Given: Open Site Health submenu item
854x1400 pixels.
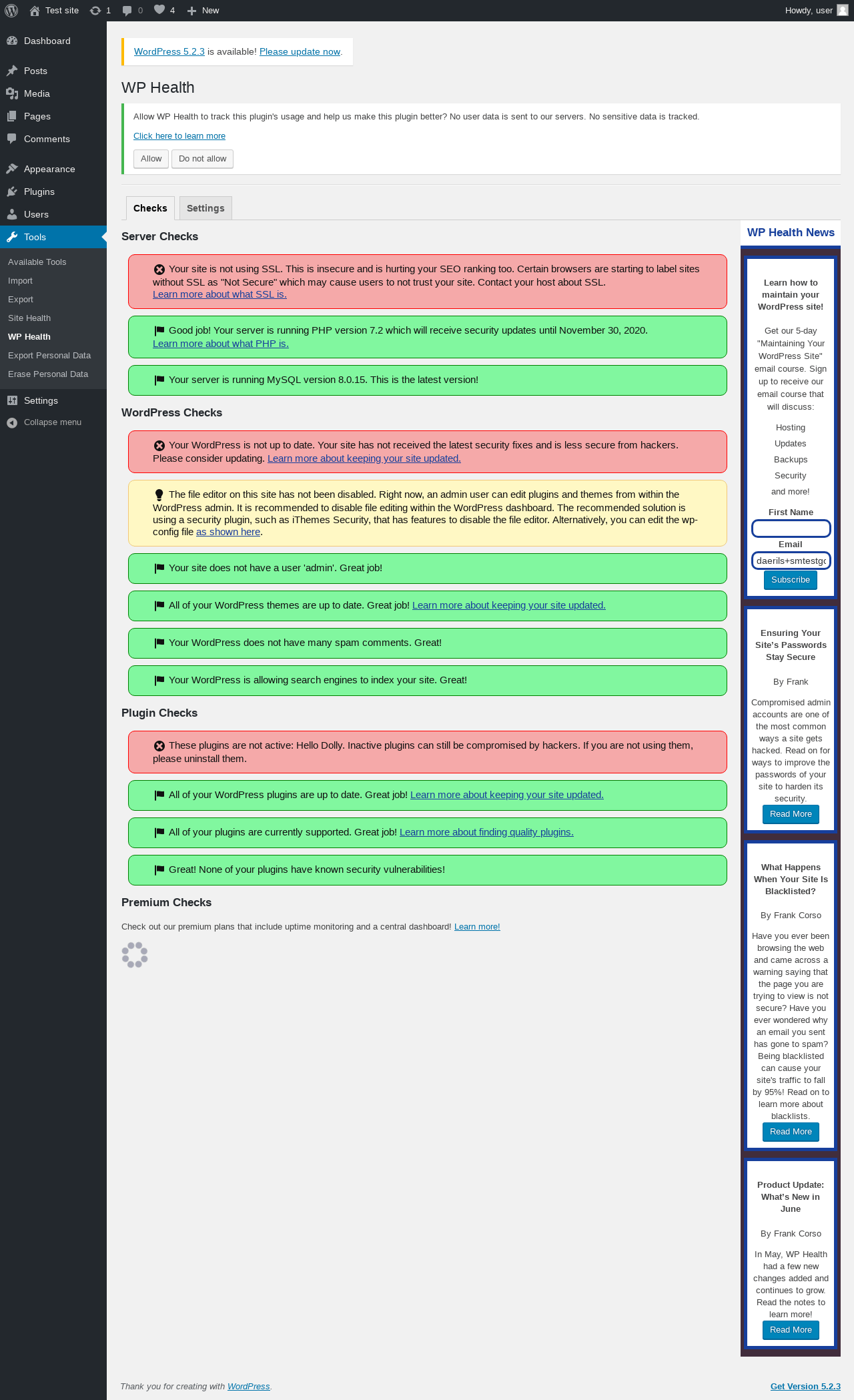Looking at the screenshot, I should 29,318.
